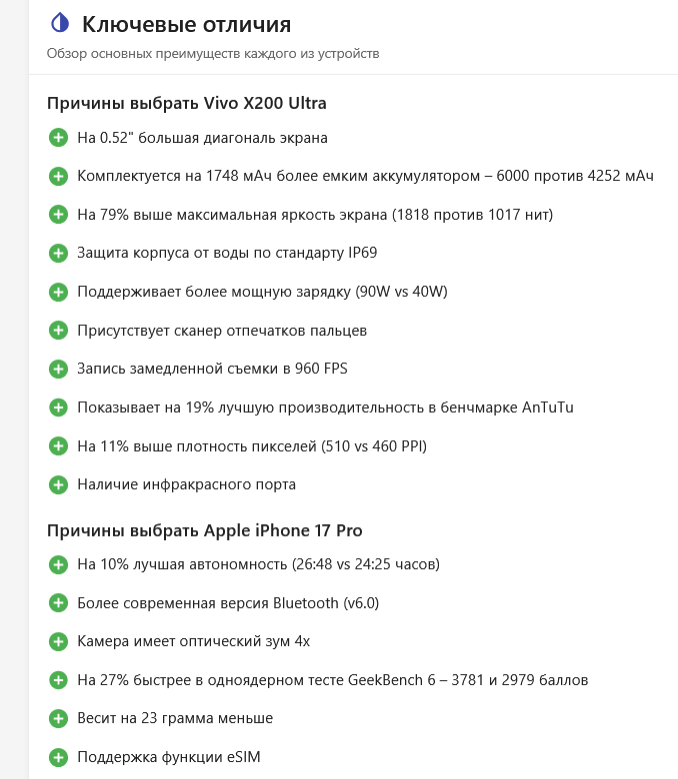This screenshot has width=678, height=779.
Task: Click green plus icon next to IP69 line
Action: pos(58,253)
